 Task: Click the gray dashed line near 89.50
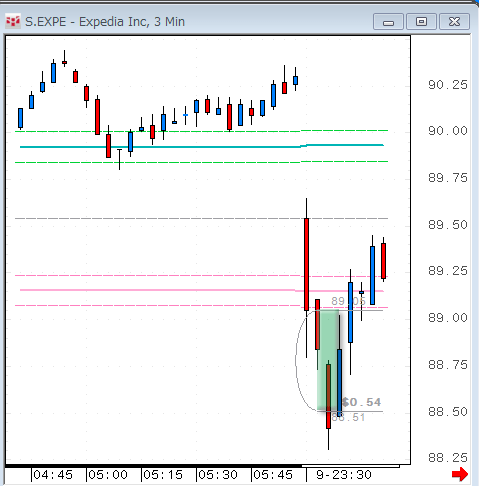201,218
